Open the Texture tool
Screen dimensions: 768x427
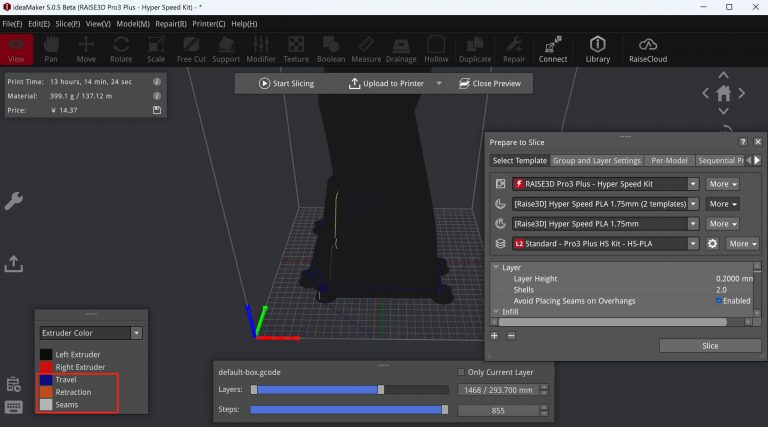(x=296, y=49)
